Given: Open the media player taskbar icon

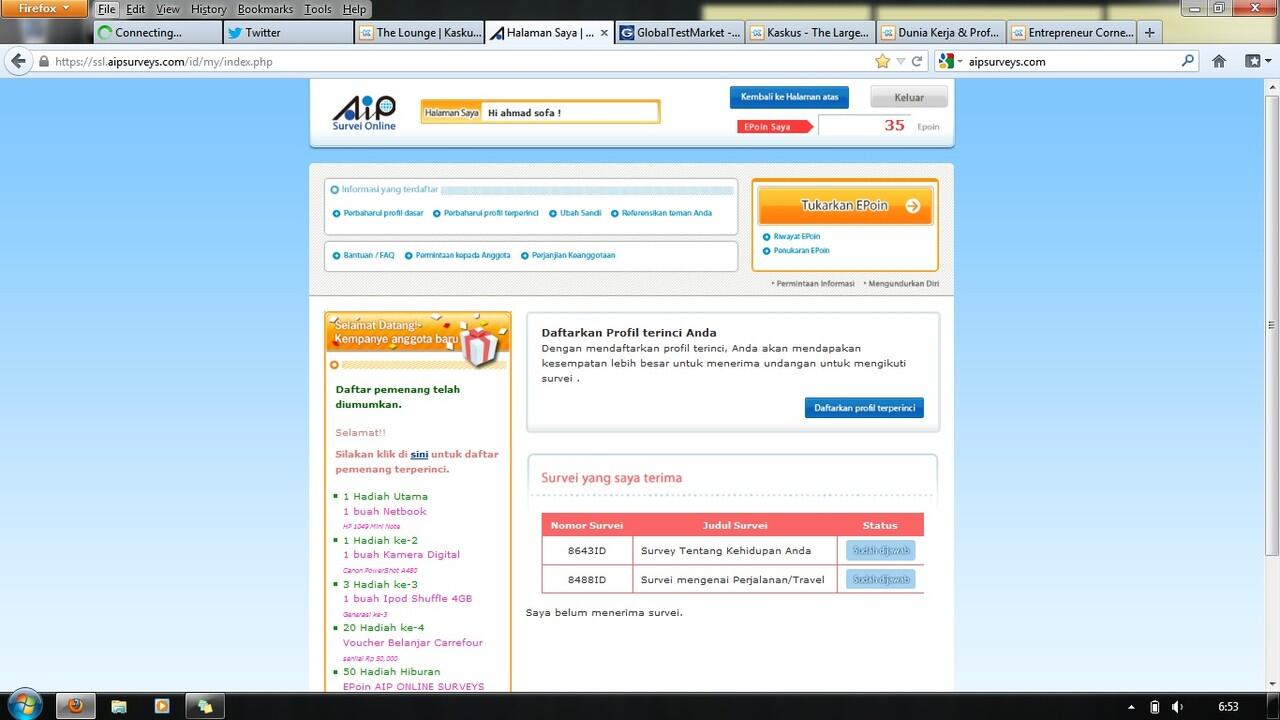Looking at the screenshot, I should [x=162, y=706].
